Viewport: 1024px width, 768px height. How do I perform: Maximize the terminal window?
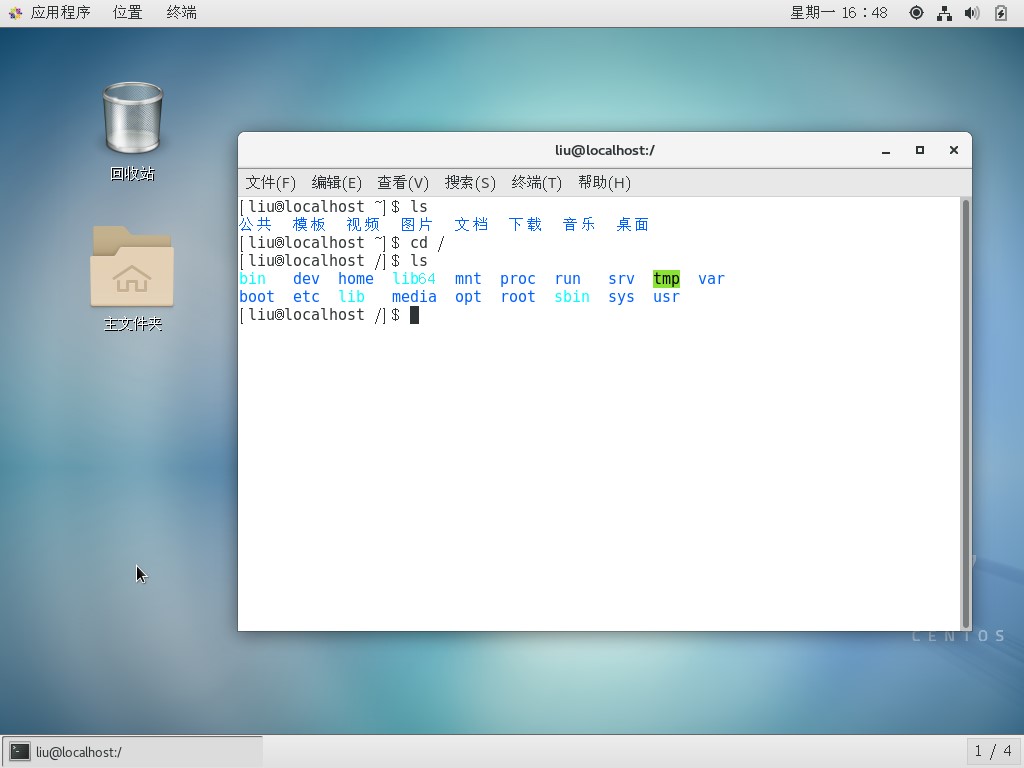919,150
